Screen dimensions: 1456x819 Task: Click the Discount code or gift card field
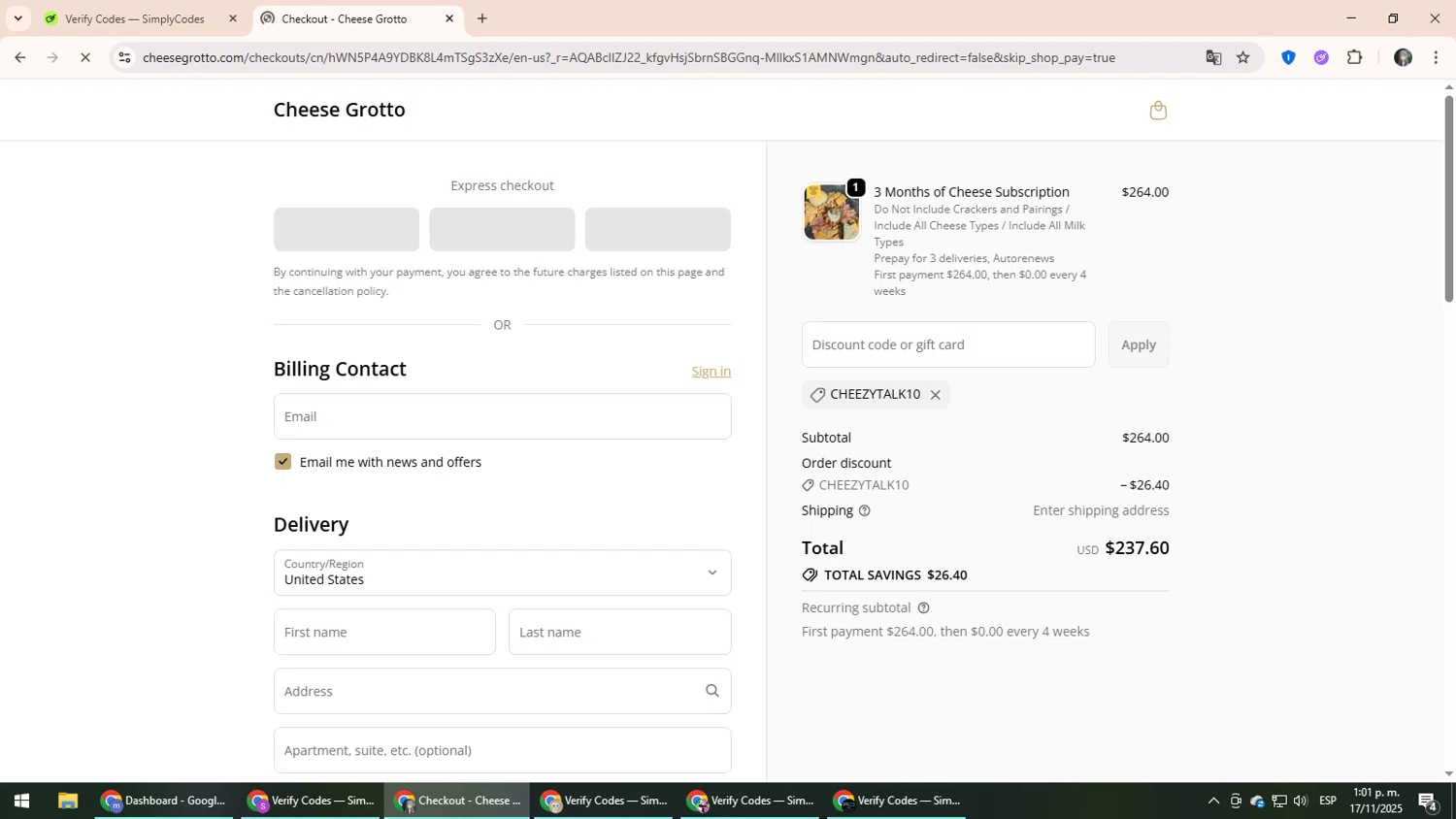pyautogui.click(x=948, y=344)
